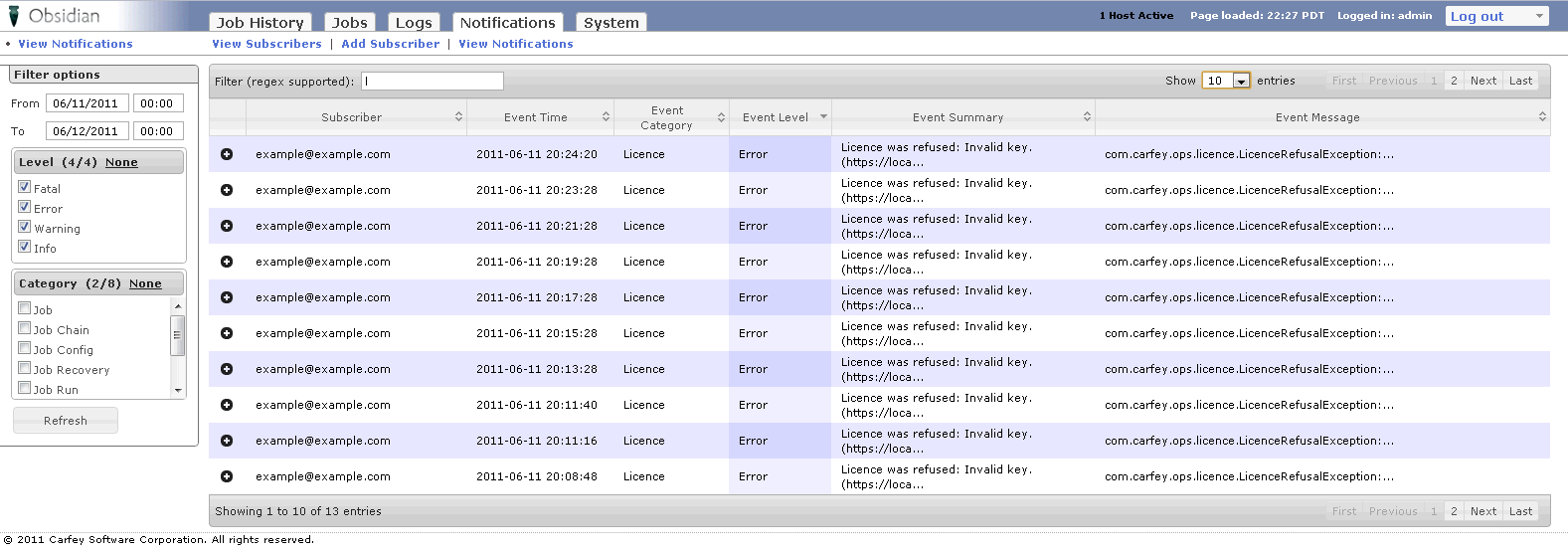This screenshot has height=552, width=1568.
Task: Sort by Subscriber column arrows
Action: click(x=458, y=117)
